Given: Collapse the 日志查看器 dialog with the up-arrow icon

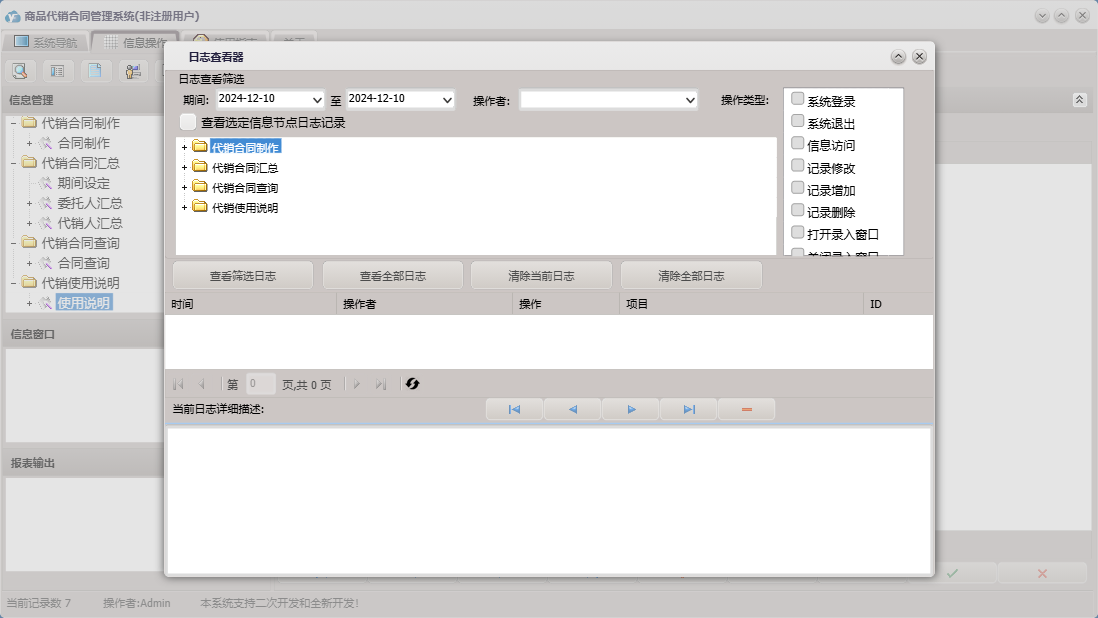Looking at the screenshot, I should pyautogui.click(x=898, y=57).
